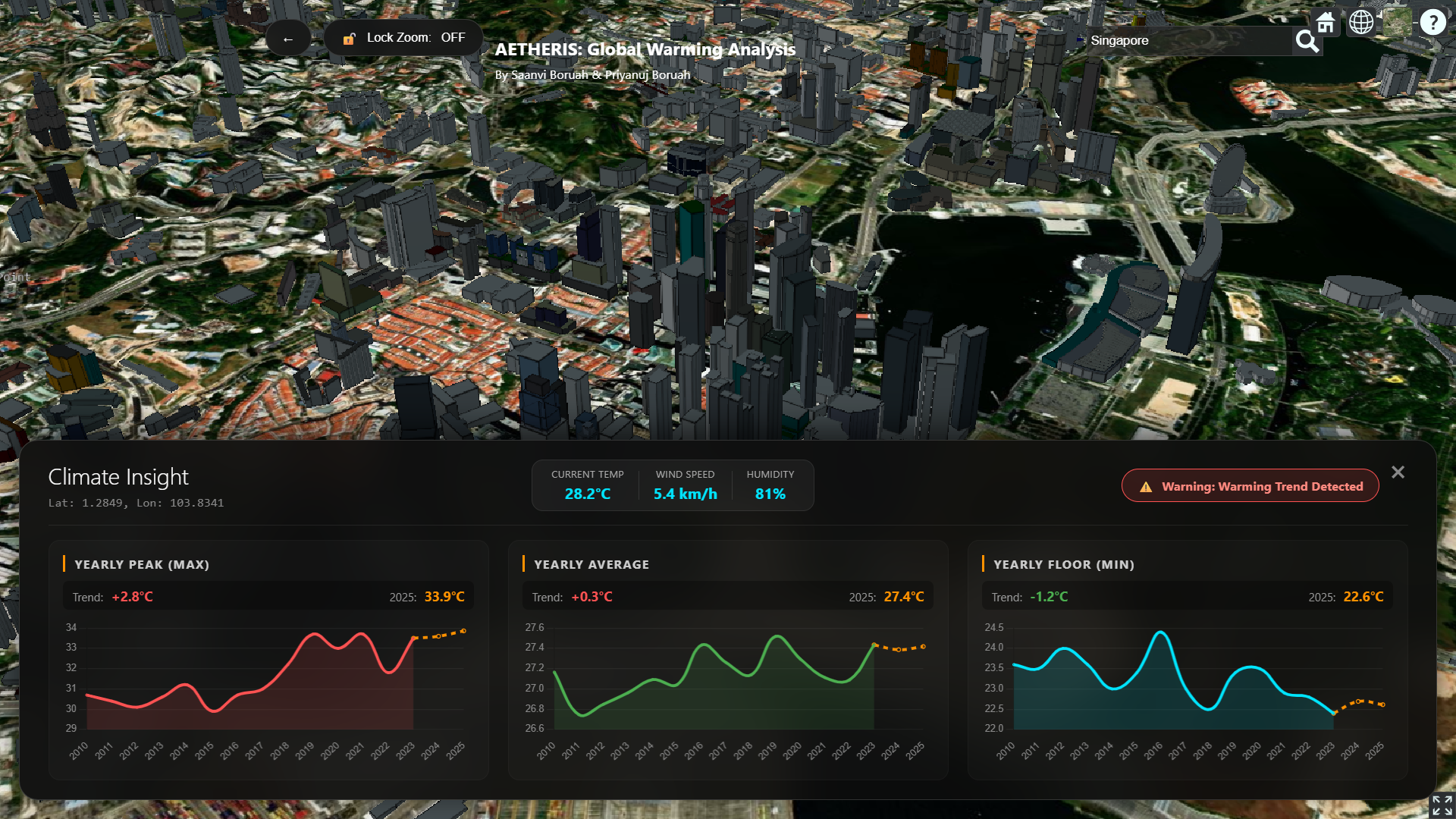The image size is (1456, 819).
Task: Close the Climate Insight panel
Action: [1398, 472]
